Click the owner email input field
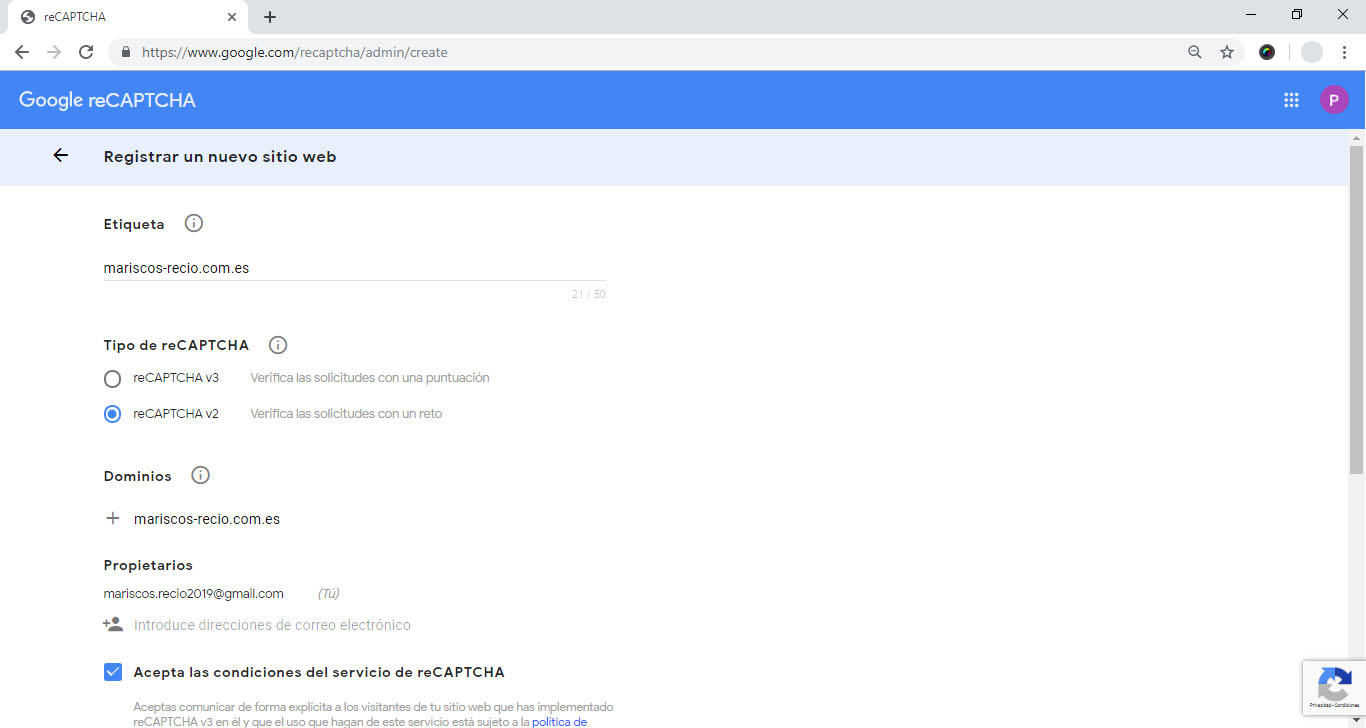Viewport: 1366px width, 728px height. click(x=272, y=625)
